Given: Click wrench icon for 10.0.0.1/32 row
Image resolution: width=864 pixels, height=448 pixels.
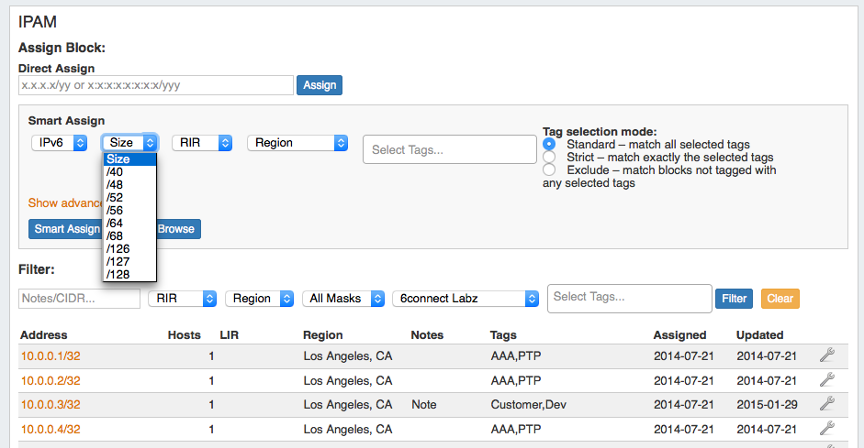Looking at the screenshot, I should [x=826, y=355].
